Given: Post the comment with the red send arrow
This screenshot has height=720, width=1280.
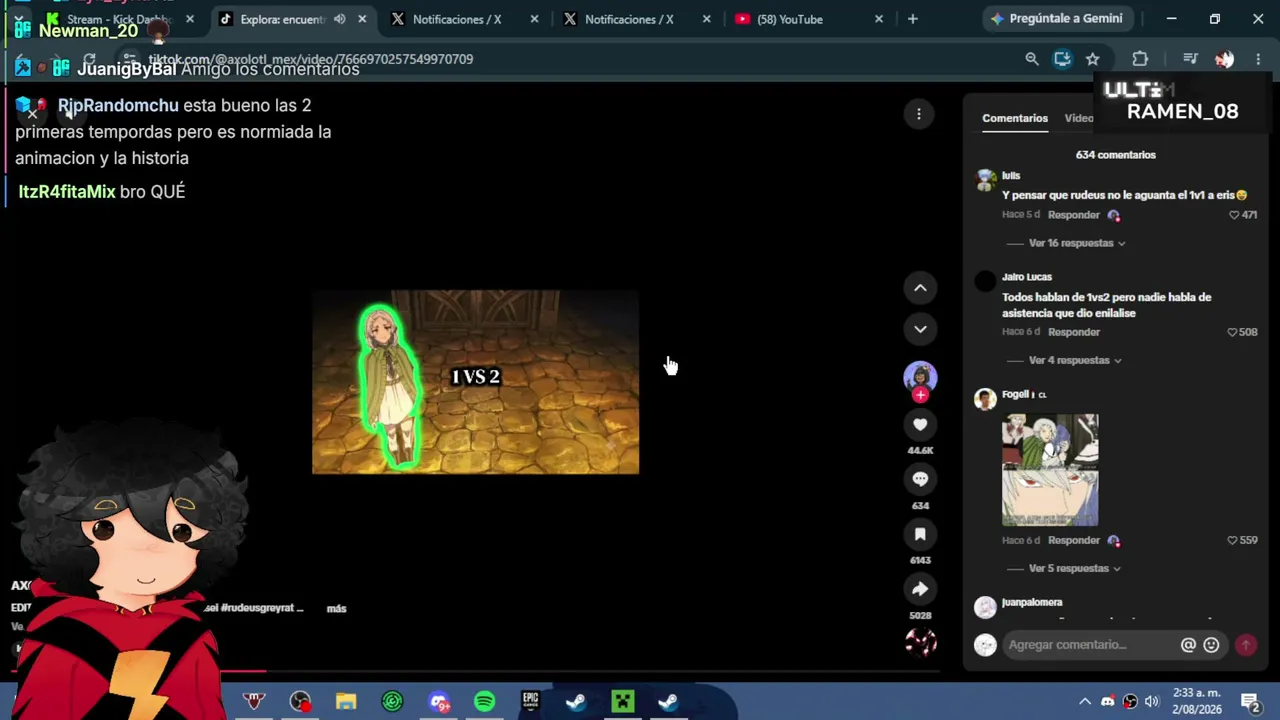Looking at the screenshot, I should point(1246,645).
